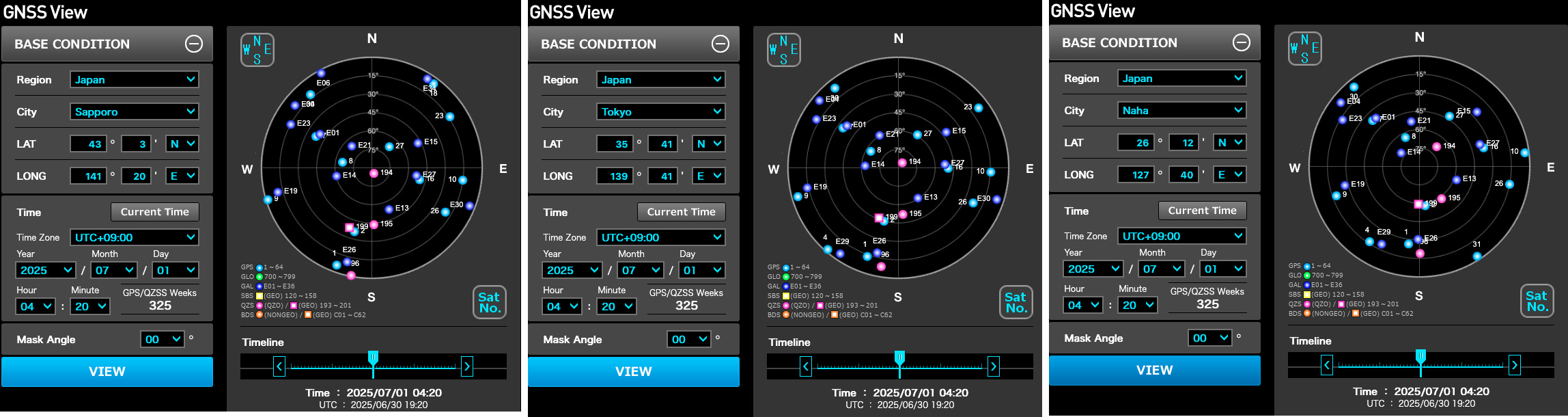Click VIEW button under Tokyo settings
This screenshot has width=1568, height=417.
pyautogui.click(x=634, y=372)
